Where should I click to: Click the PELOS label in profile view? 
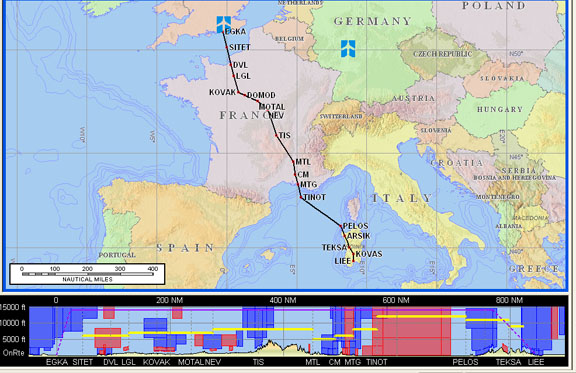coord(465,362)
